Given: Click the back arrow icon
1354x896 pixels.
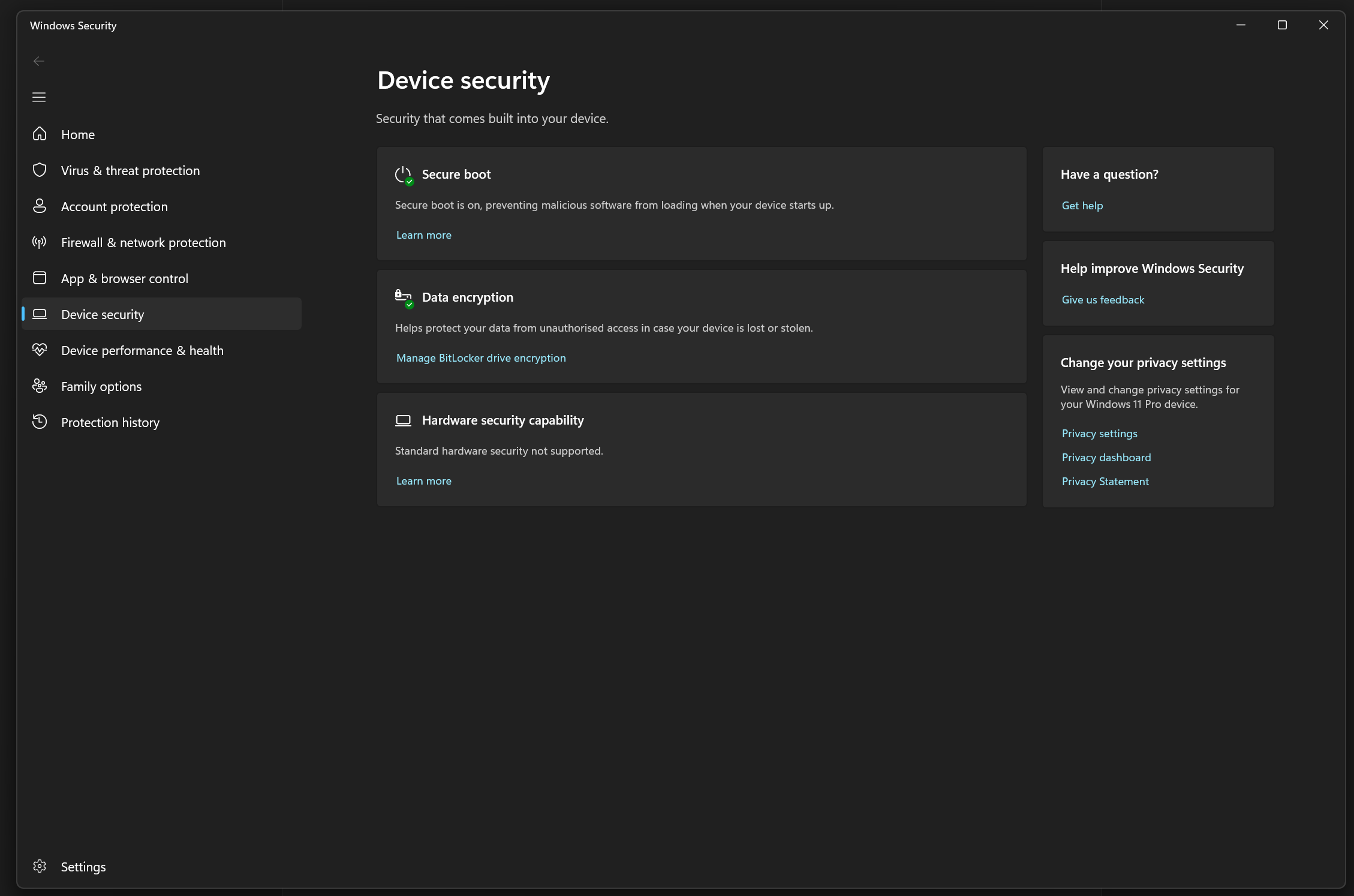Looking at the screenshot, I should pos(39,61).
